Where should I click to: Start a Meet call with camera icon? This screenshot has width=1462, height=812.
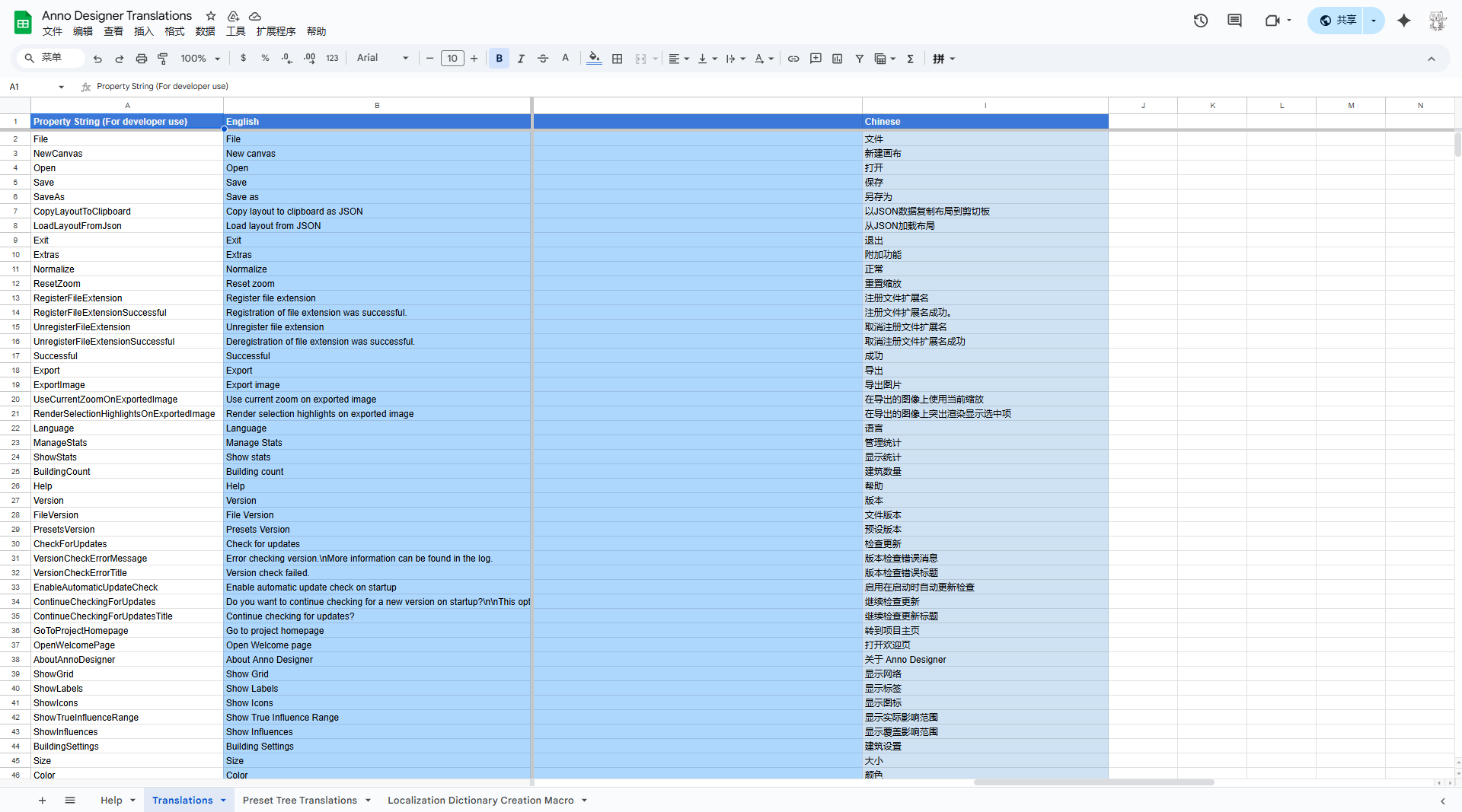pos(1272,21)
